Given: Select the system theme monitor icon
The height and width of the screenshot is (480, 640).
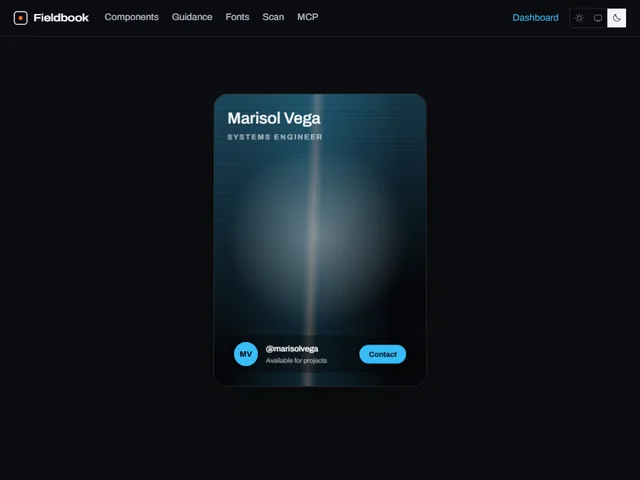Looking at the screenshot, I should [598, 18].
